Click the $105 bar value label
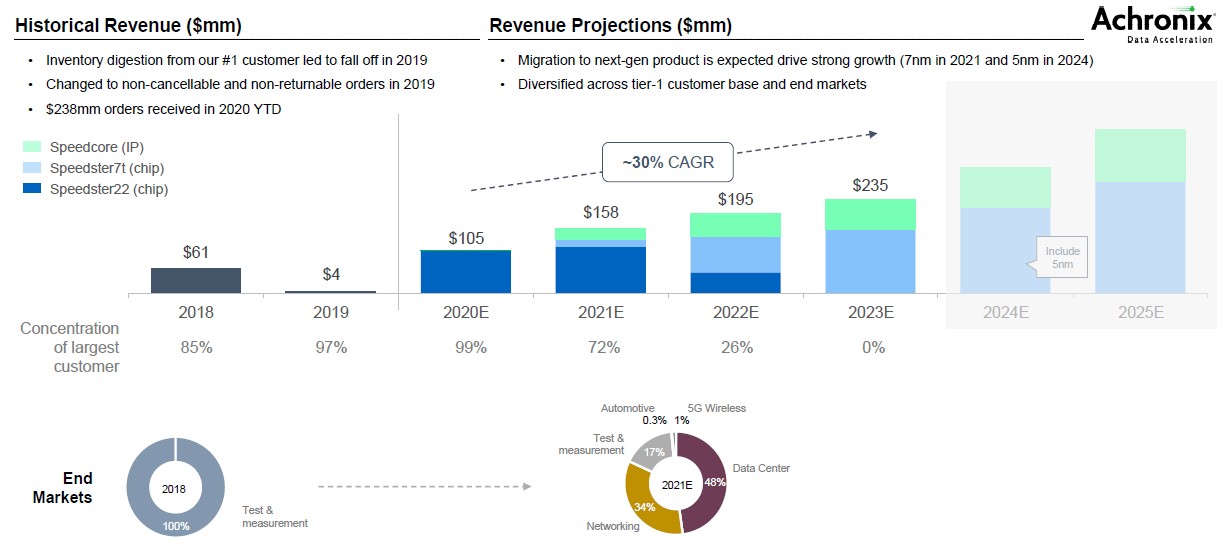The height and width of the screenshot is (550, 1225). click(x=466, y=237)
